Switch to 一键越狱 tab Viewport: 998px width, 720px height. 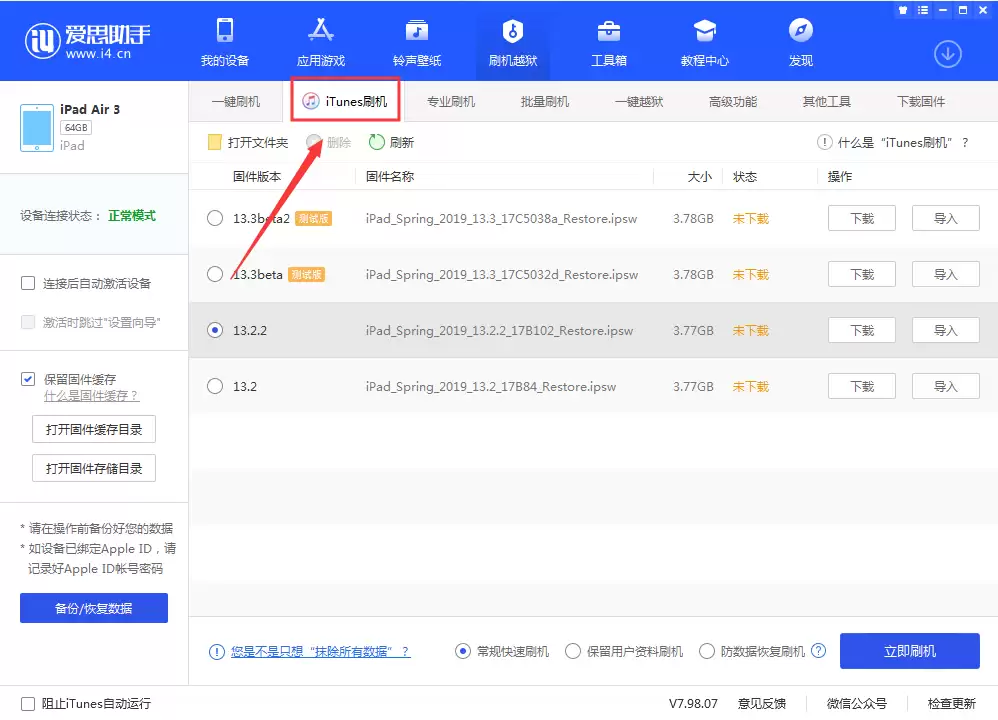click(x=639, y=102)
